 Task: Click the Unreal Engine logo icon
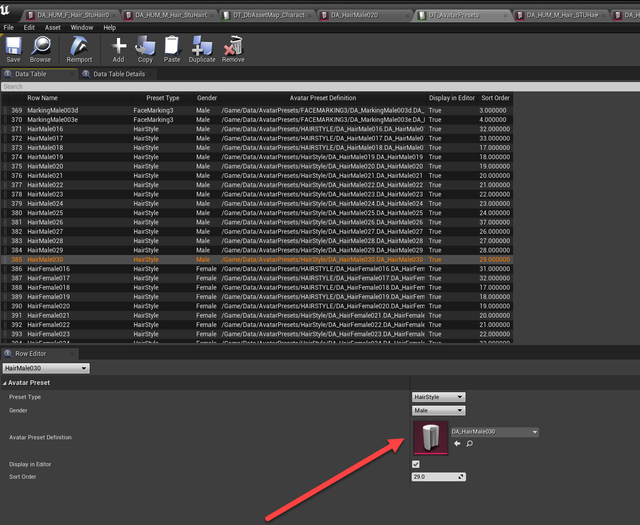pyautogui.click(x=5, y=10)
